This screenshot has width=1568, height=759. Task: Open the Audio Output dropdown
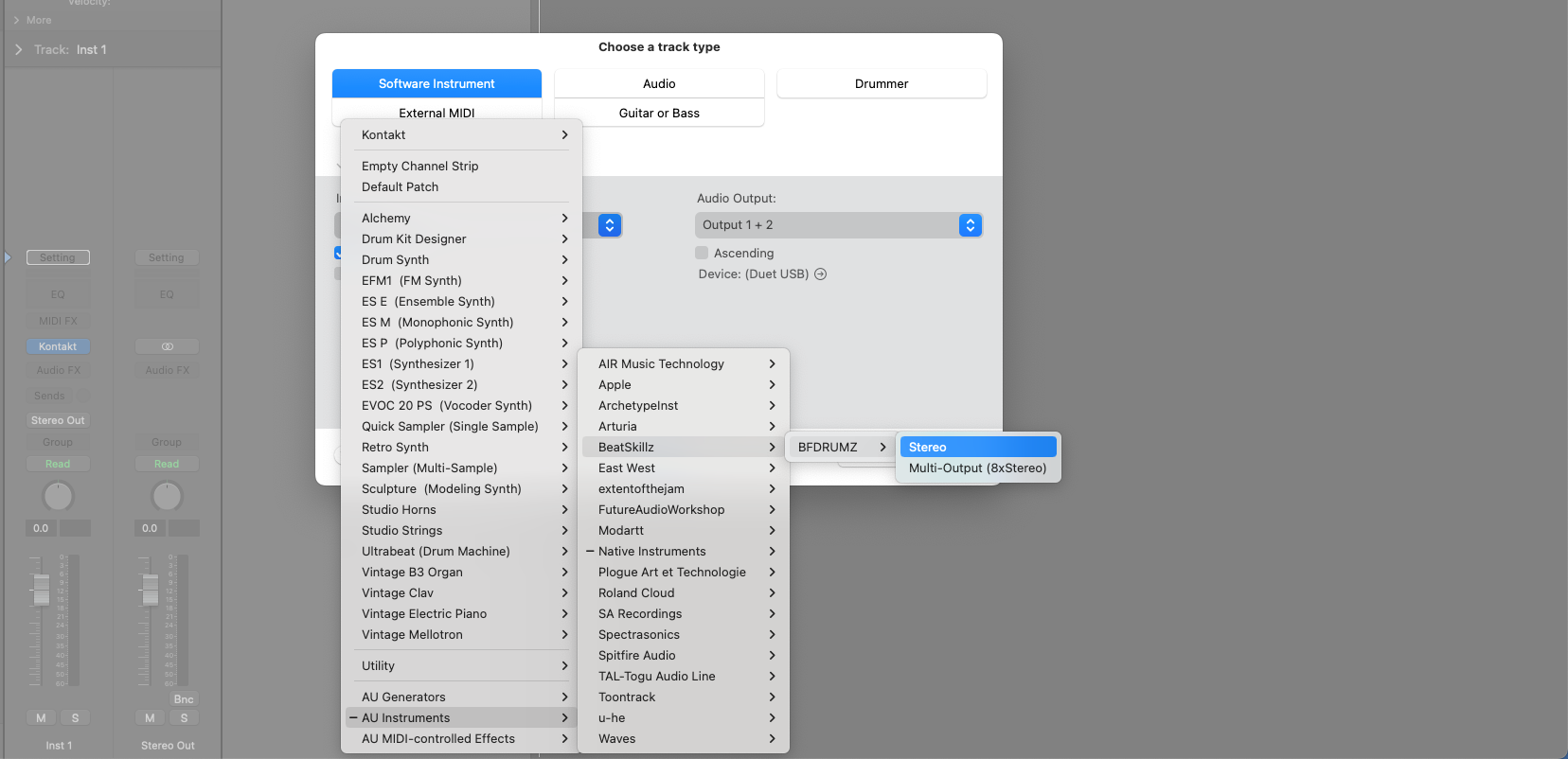click(839, 225)
